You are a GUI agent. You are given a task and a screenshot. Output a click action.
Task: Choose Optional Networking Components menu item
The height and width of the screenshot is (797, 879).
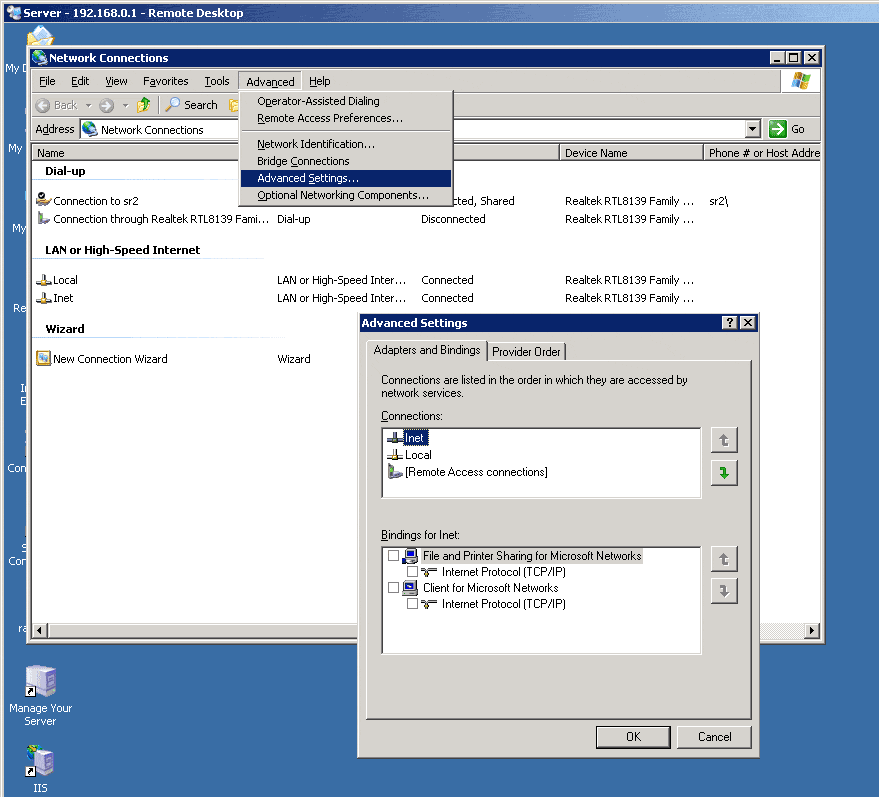pos(345,195)
